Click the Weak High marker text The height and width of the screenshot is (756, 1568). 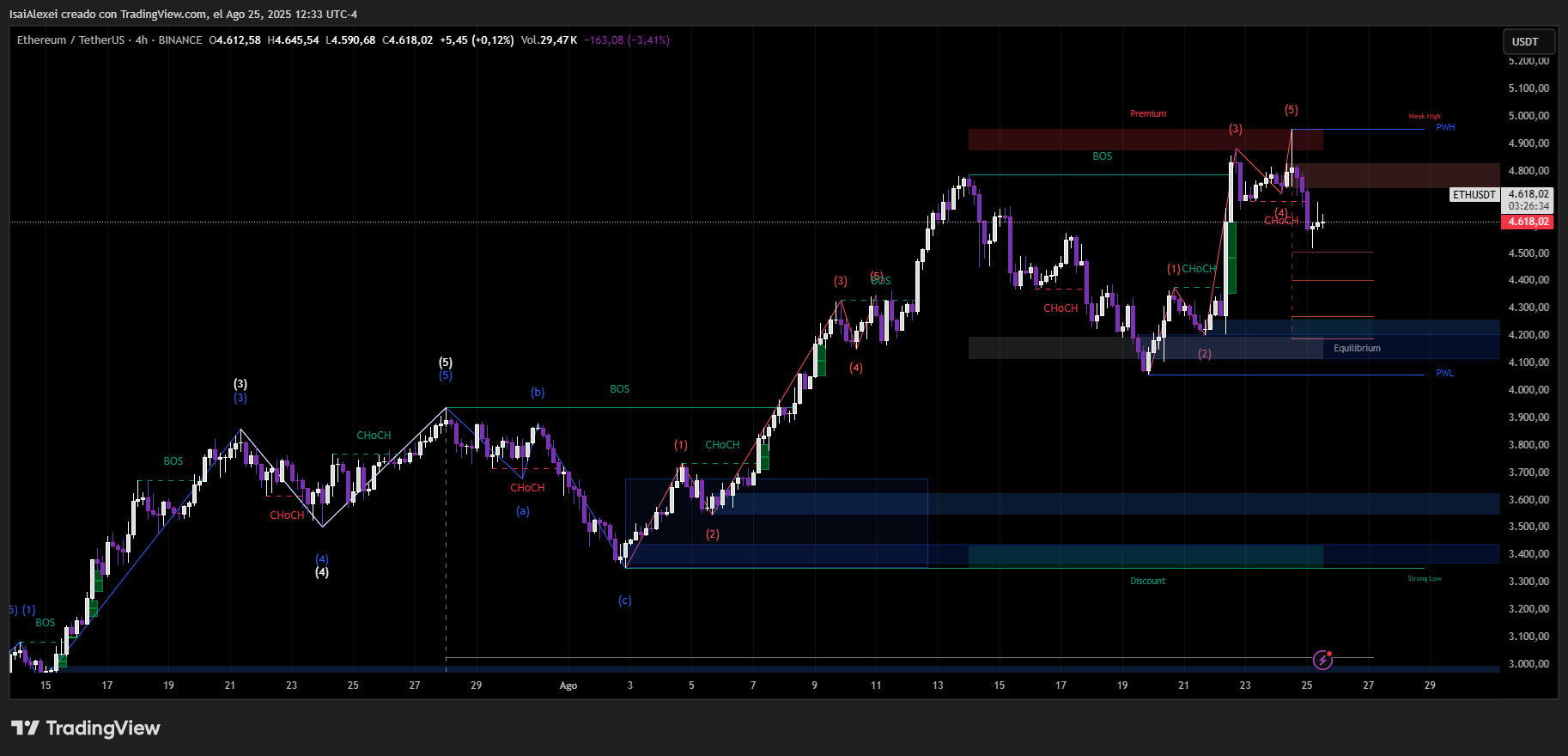1424,117
